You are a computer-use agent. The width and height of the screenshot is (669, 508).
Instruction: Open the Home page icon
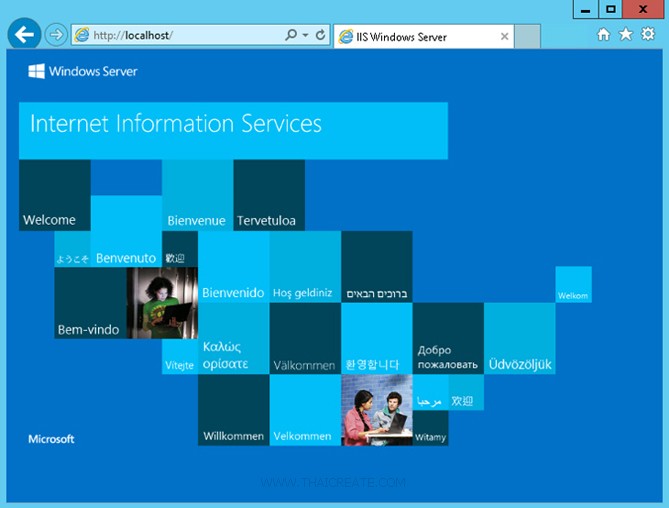tap(603, 34)
